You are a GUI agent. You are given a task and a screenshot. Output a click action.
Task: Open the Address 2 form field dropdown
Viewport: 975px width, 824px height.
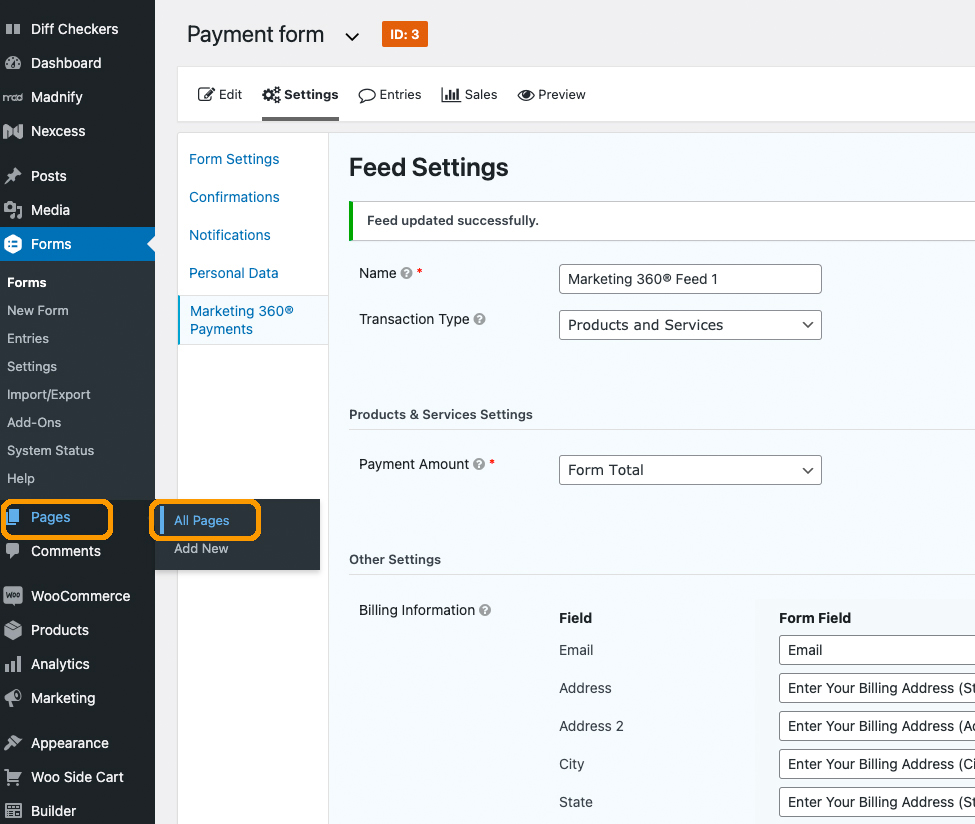[877, 726]
